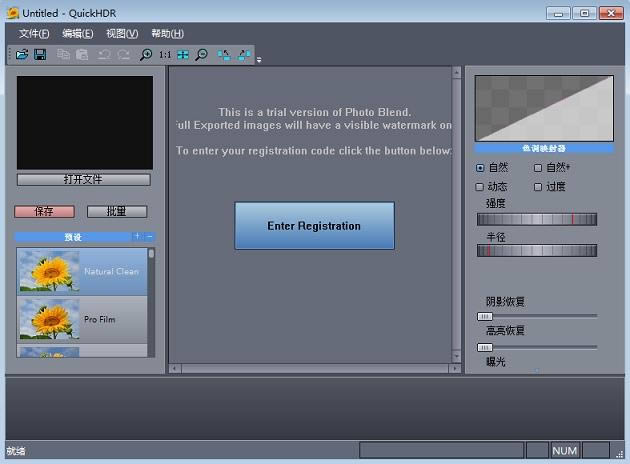The width and height of the screenshot is (630, 464).
Task: Click the horizontal scrollbar left arrow
Action: (x=175, y=368)
